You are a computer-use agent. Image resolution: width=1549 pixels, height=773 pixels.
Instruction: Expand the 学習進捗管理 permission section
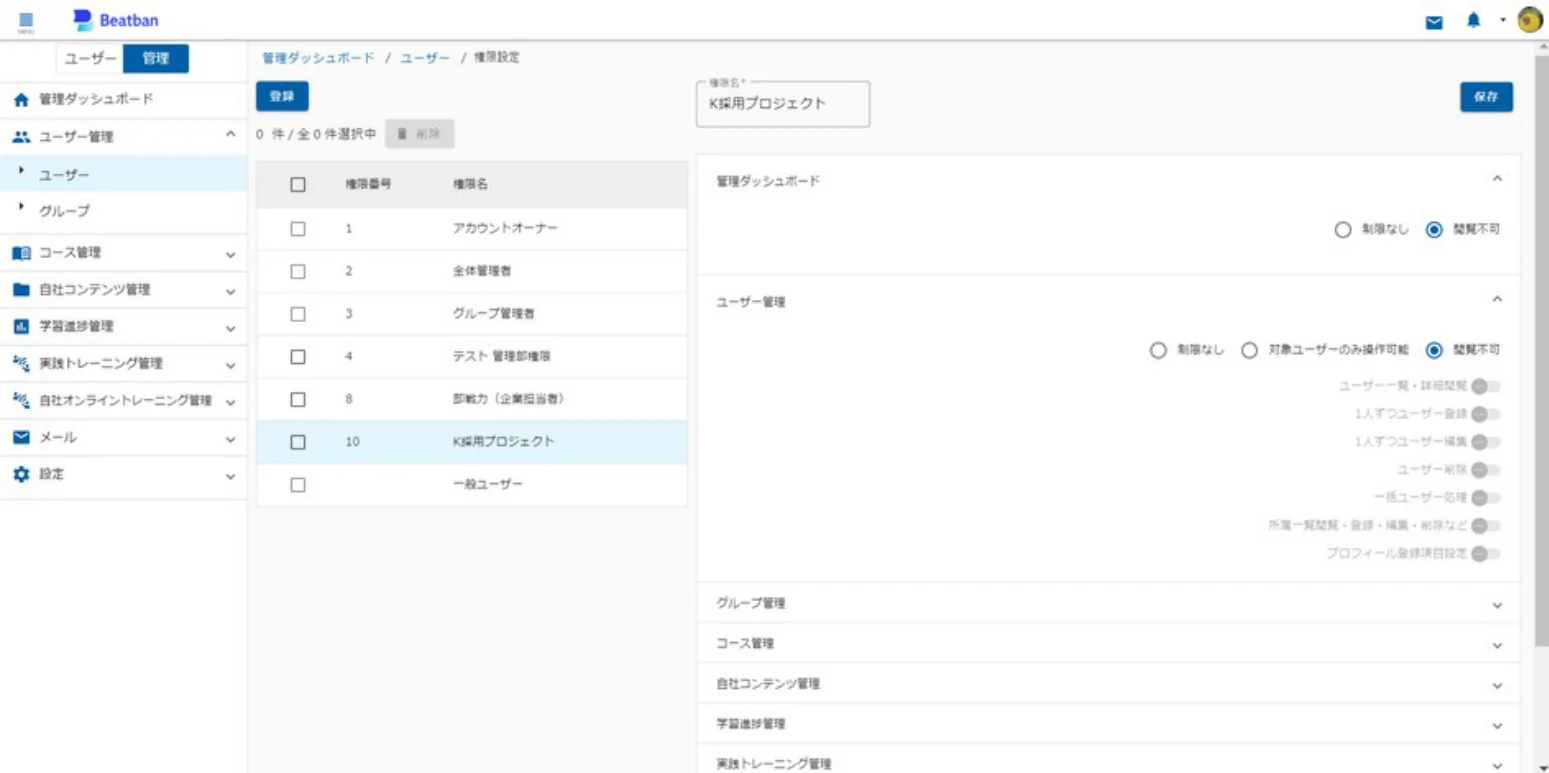click(x=1108, y=723)
